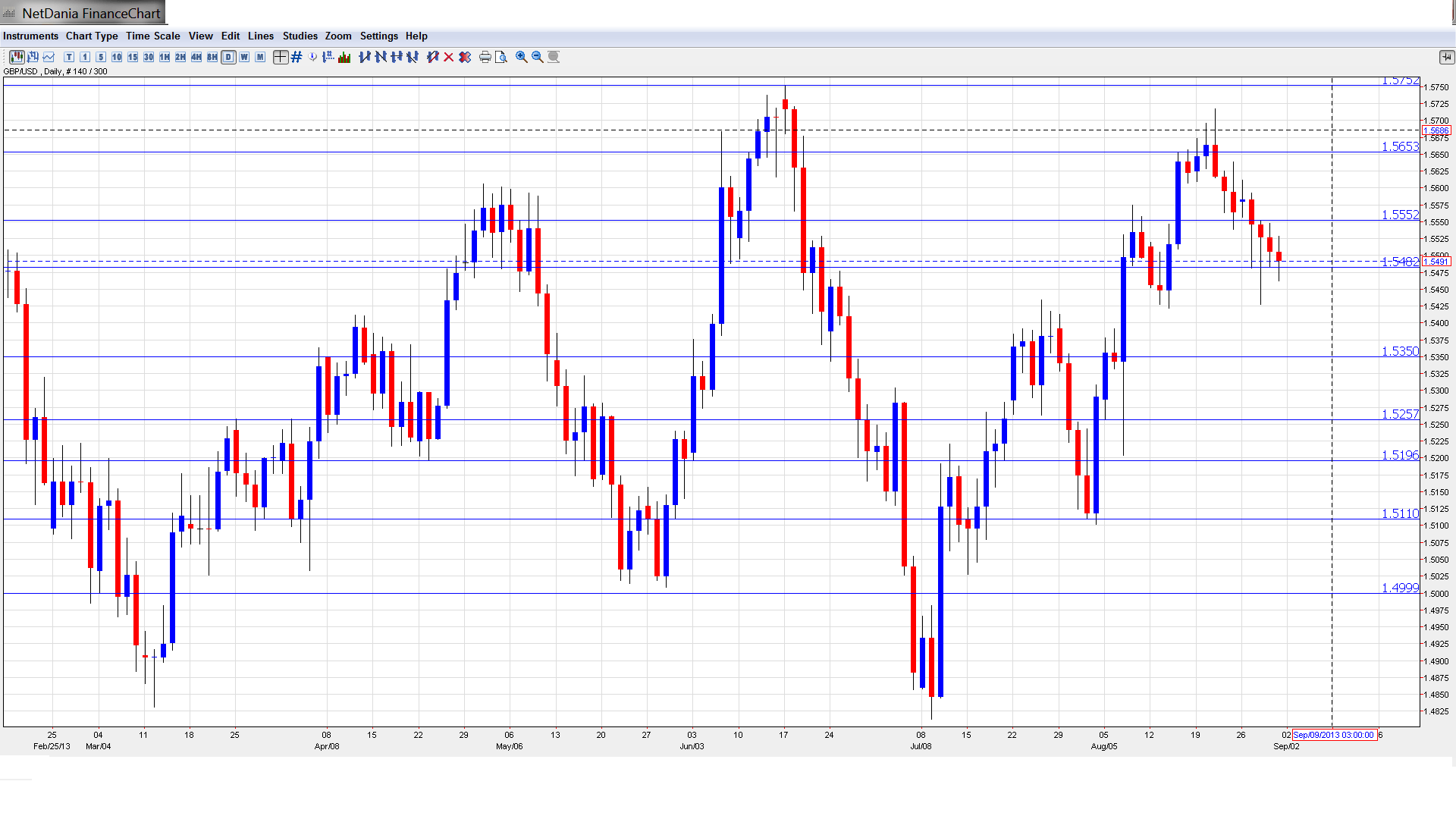The height and width of the screenshot is (819, 1456).
Task: Toggle the crosshair cursor button
Action: coord(281,57)
